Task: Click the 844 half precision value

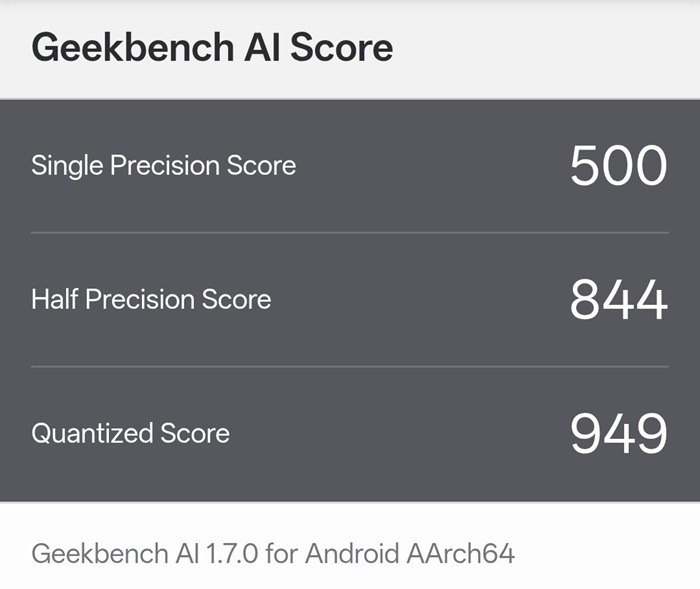Action: pyautogui.click(x=618, y=300)
